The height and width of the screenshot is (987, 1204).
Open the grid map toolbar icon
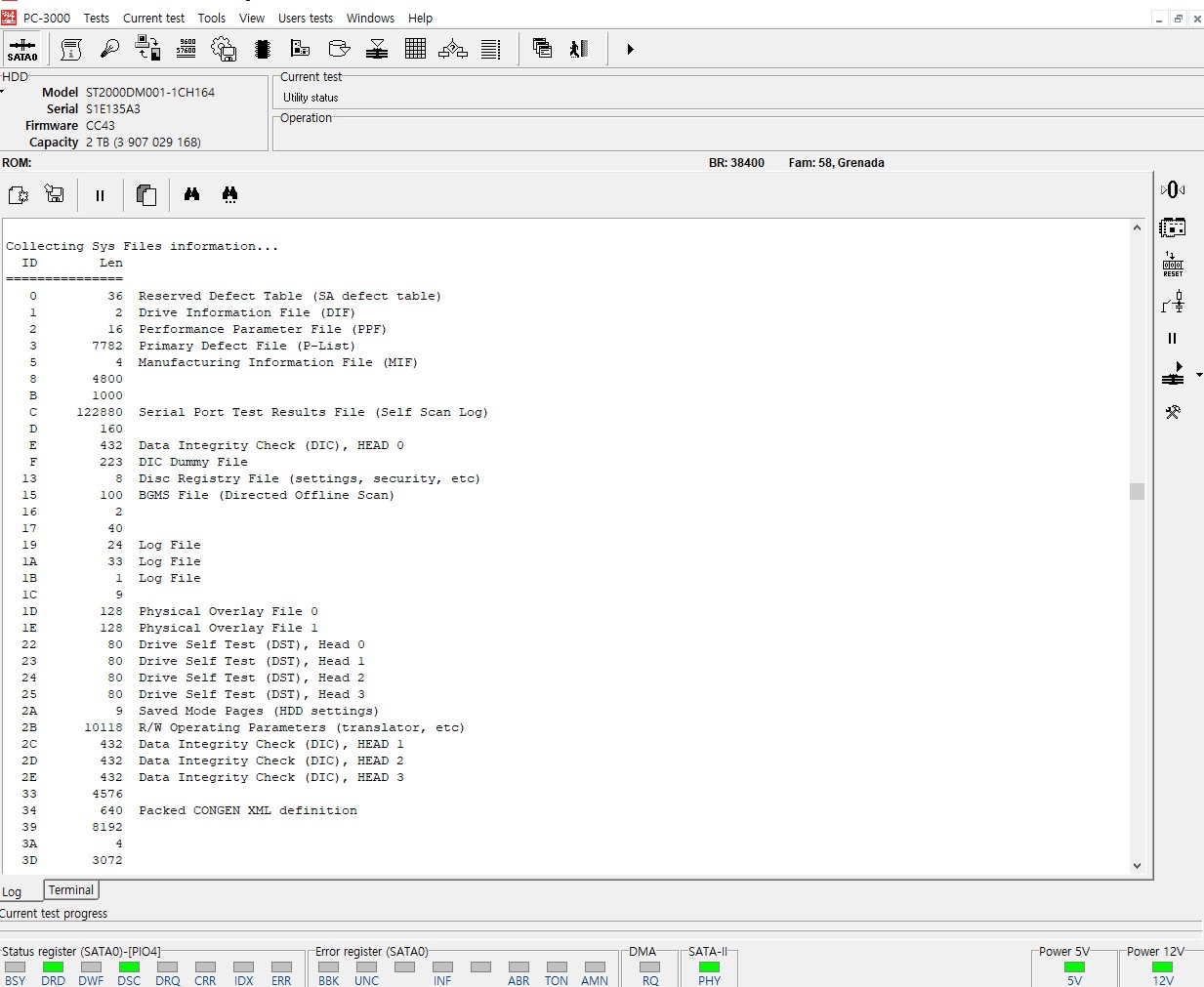tap(415, 49)
